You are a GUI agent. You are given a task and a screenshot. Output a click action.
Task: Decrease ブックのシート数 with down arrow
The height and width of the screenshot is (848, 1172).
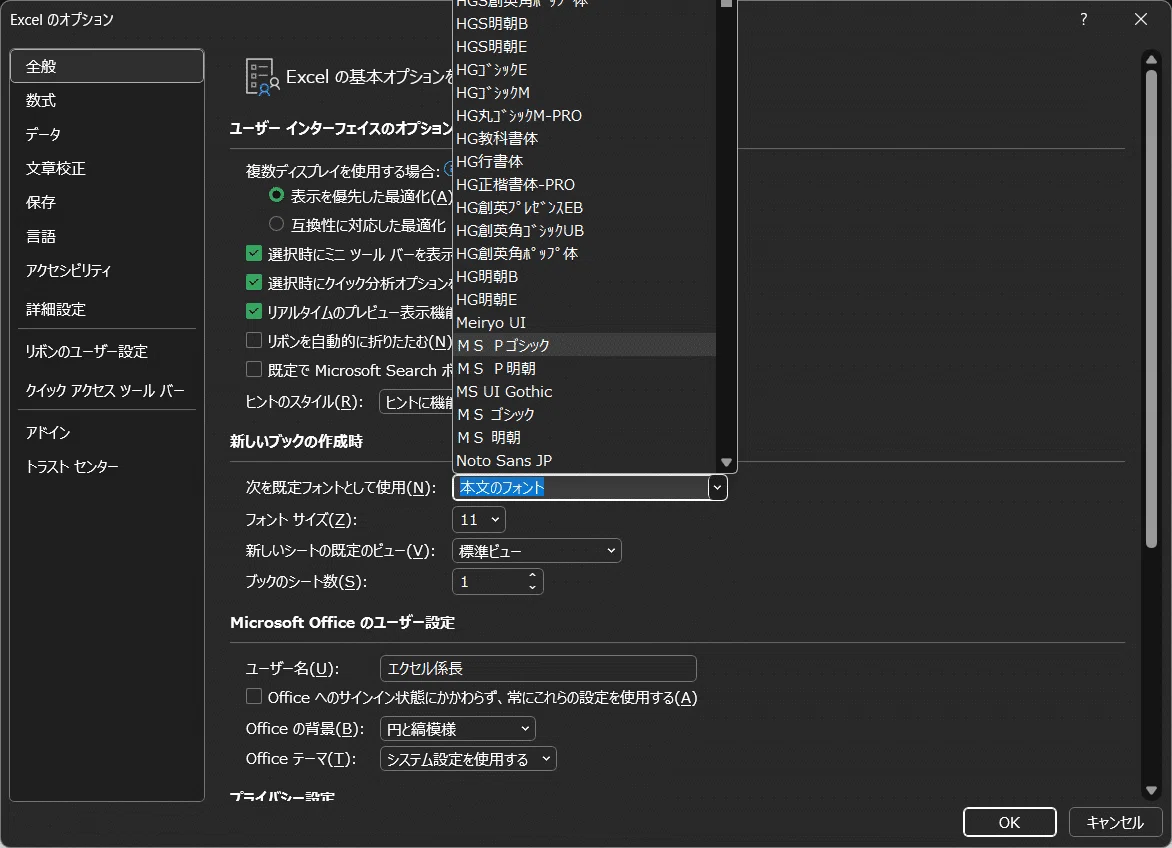click(532, 587)
